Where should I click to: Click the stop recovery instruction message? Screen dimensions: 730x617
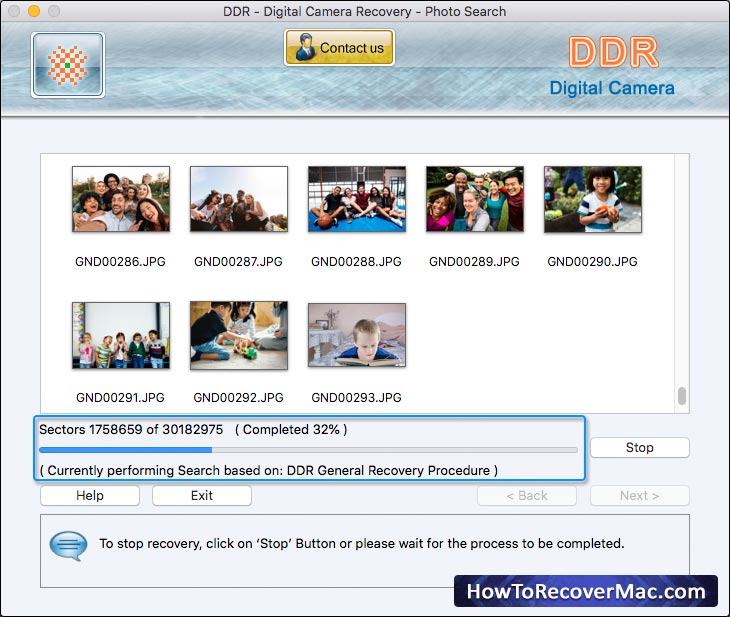click(362, 543)
